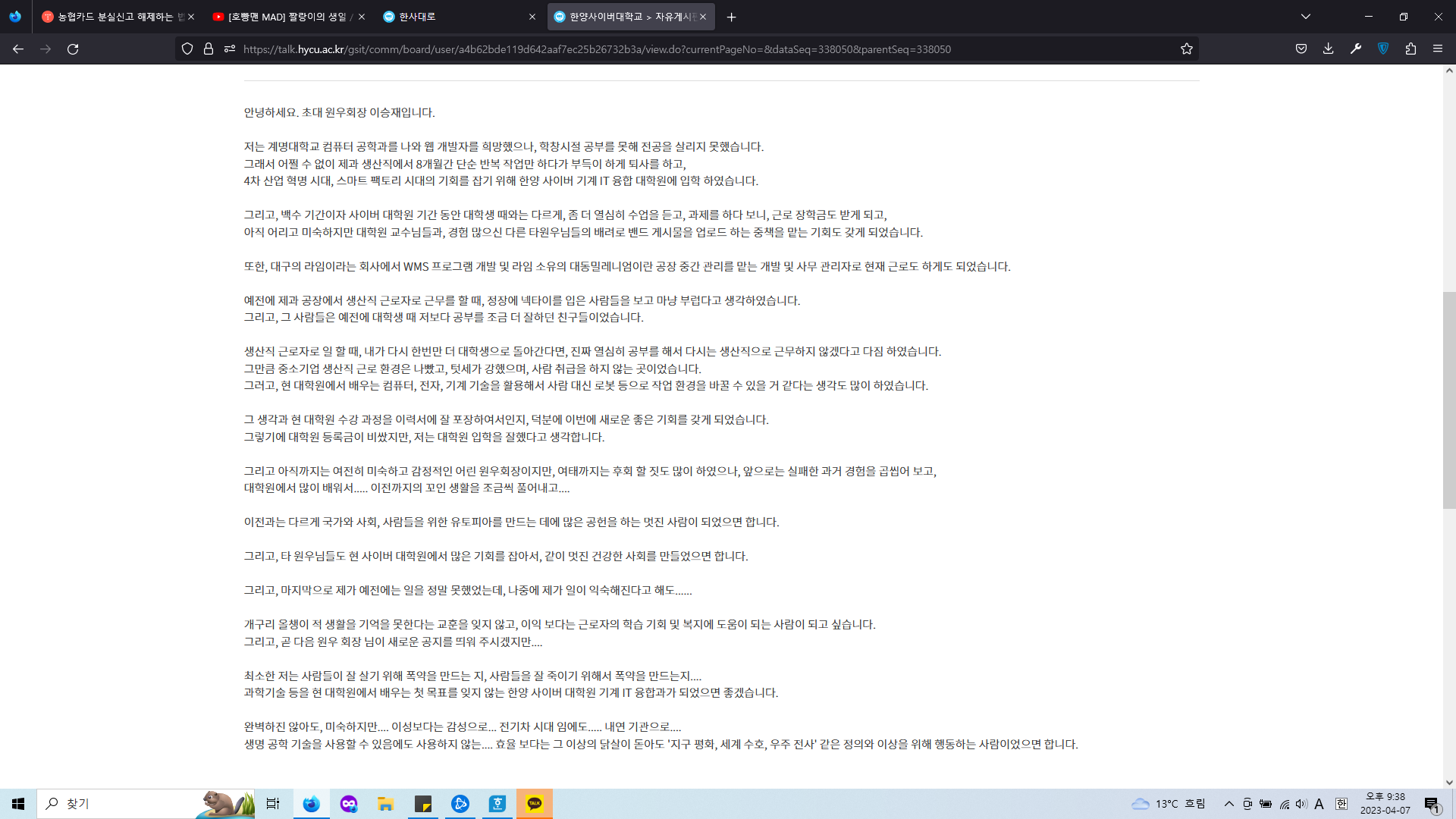Open the Firefox hamburger application menu
The image size is (1456, 819).
1438,49
